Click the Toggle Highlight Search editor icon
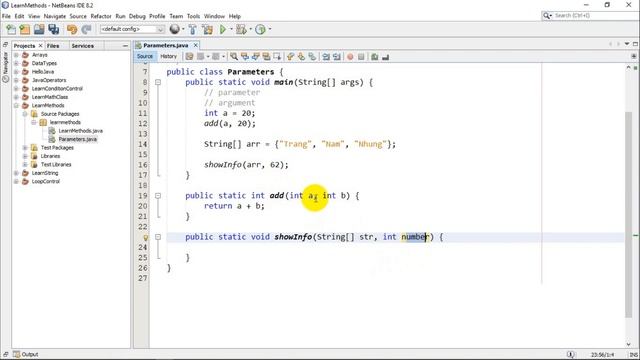The height and width of the screenshot is (360, 640). [267, 57]
